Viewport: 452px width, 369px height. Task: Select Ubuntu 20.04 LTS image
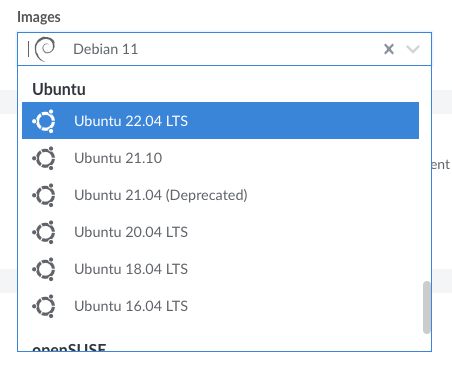coord(220,232)
